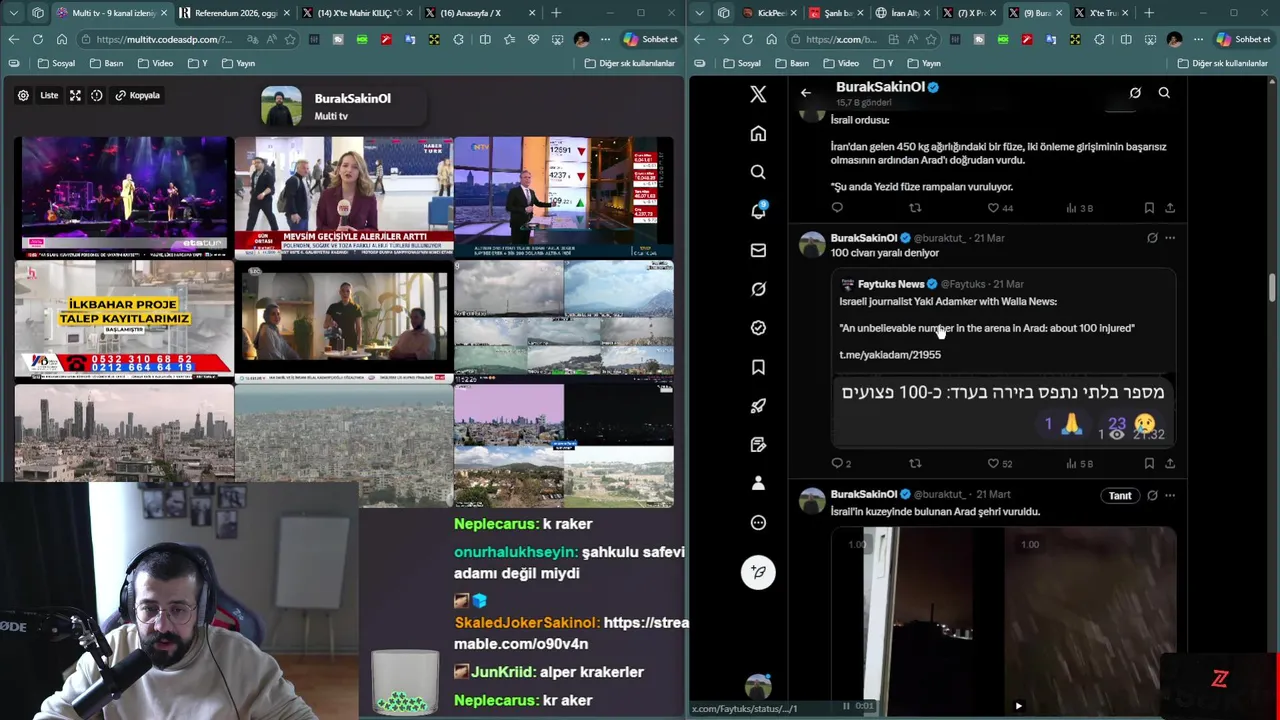Click Tanıt button on Arad tweet
Screen dimensions: 1280x720
tap(1120, 495)
